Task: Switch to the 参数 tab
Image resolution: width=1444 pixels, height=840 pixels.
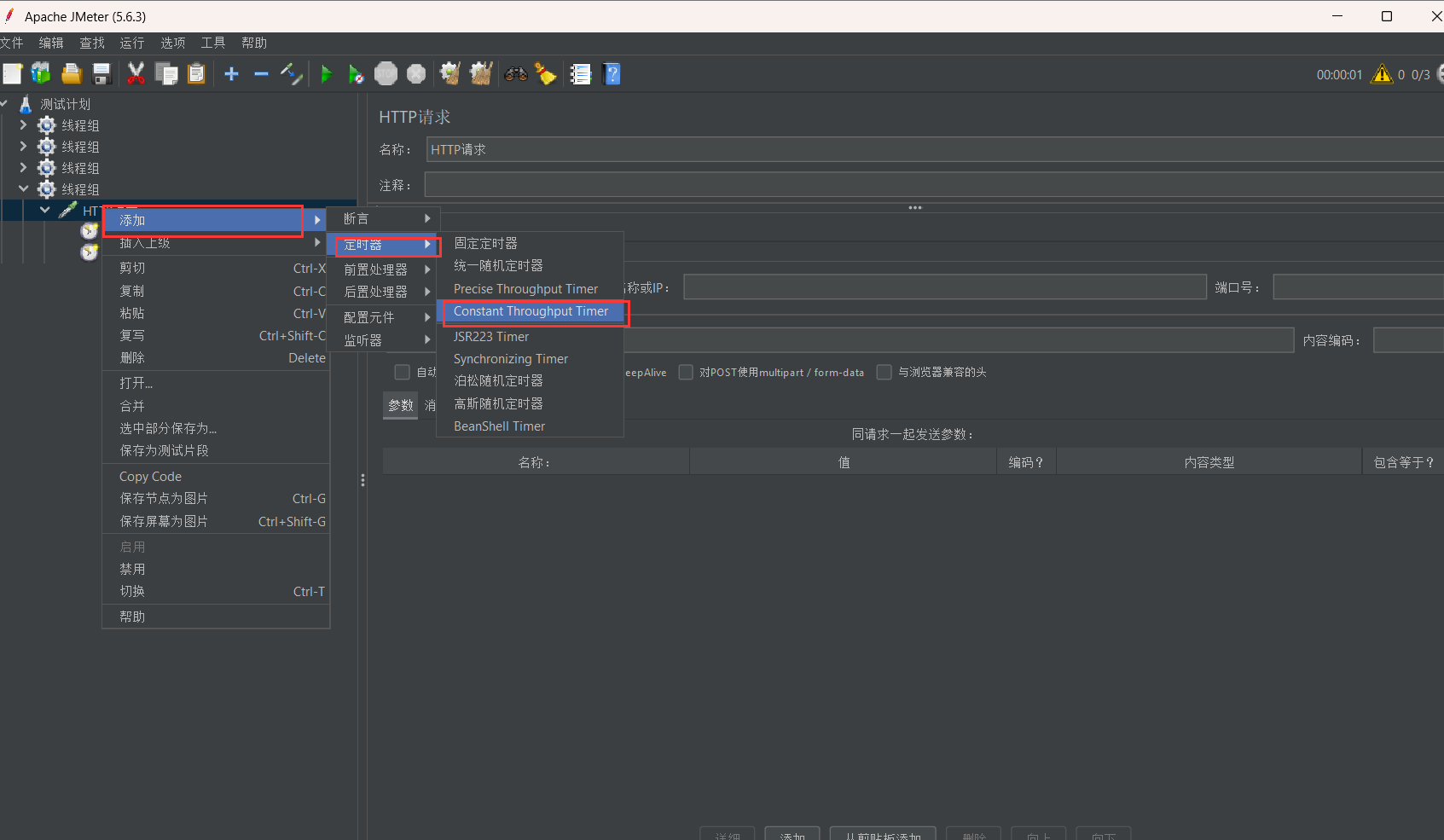Action: tap(401, 405)
